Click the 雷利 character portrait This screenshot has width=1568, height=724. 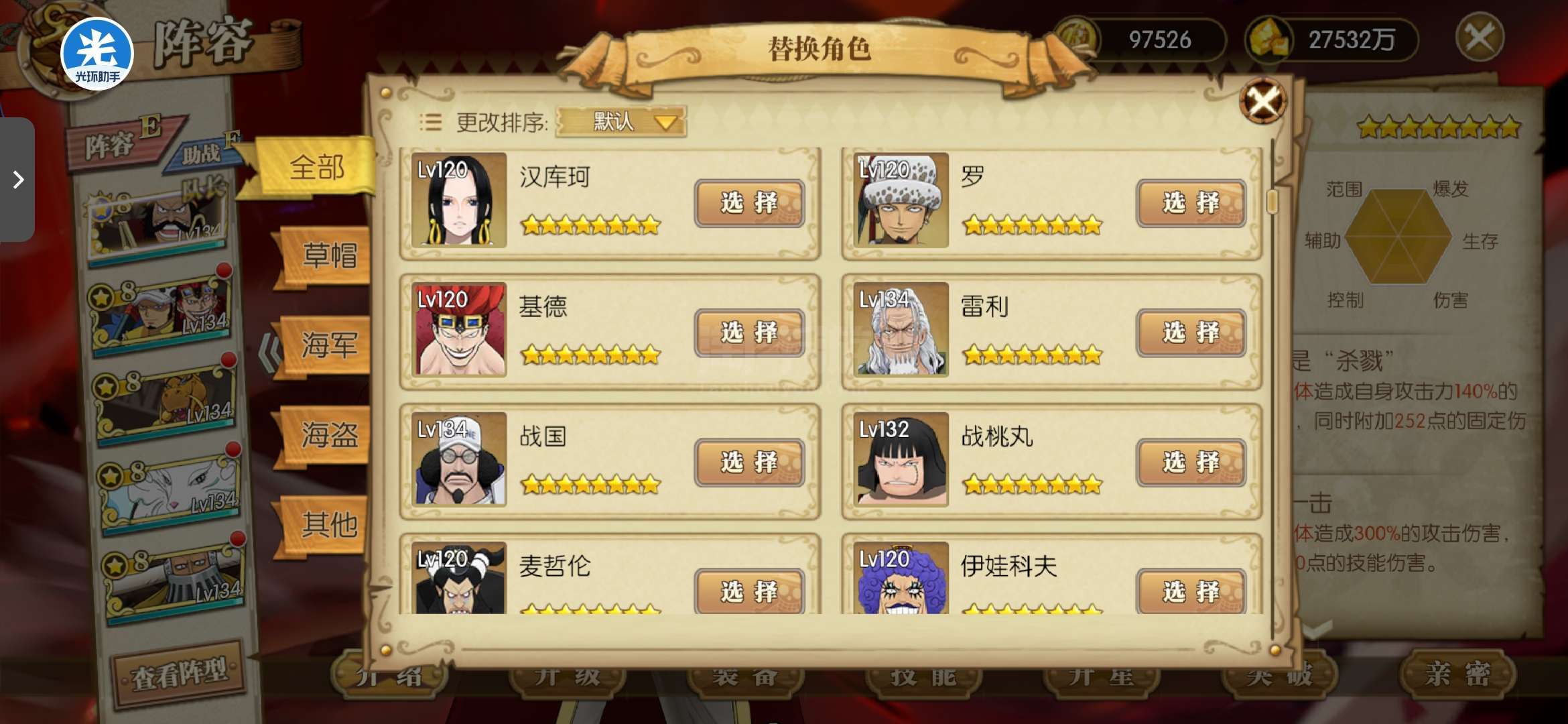[x=901, y=330]
